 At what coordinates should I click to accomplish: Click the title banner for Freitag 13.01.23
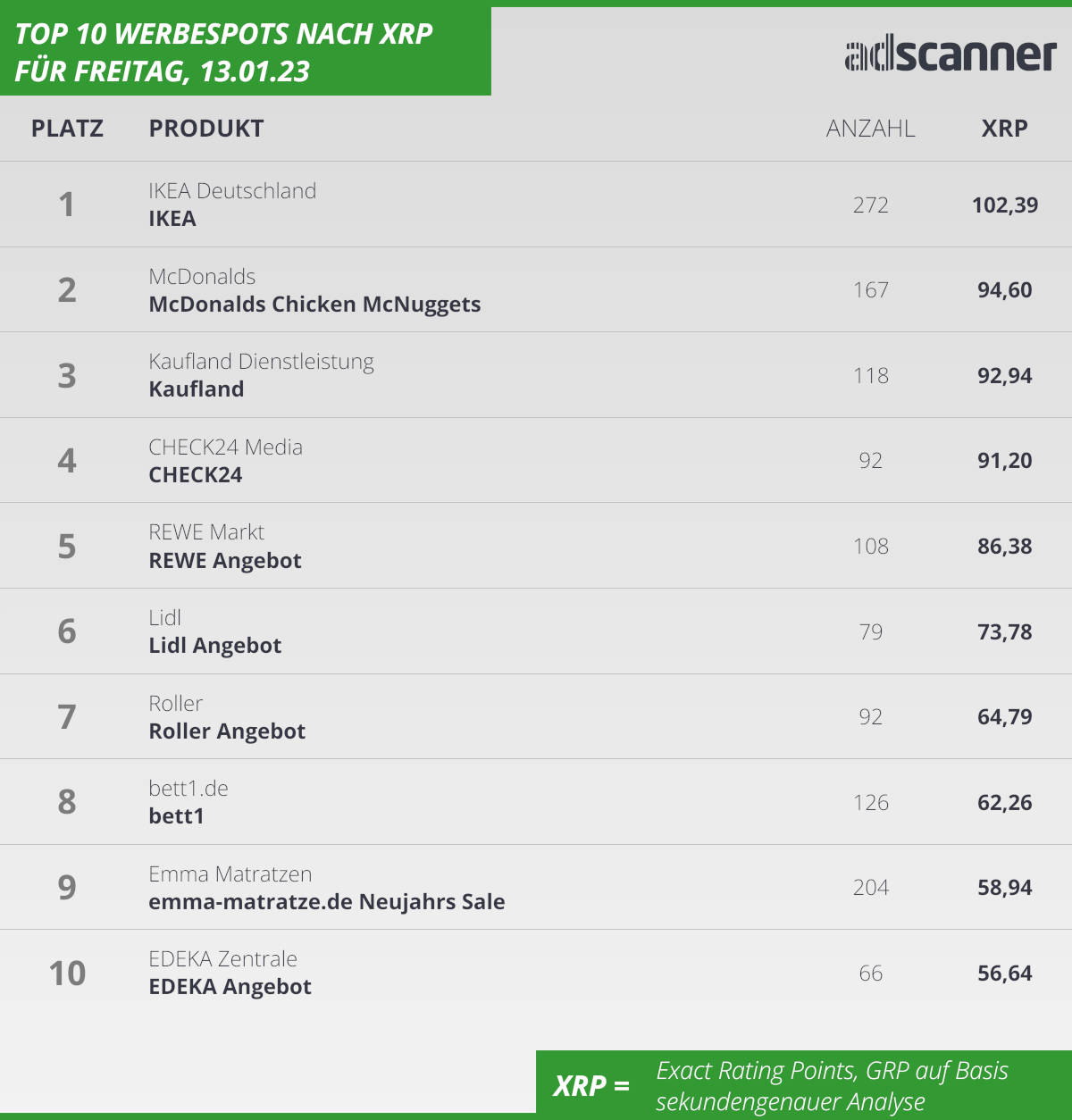(x=246, y=52)
